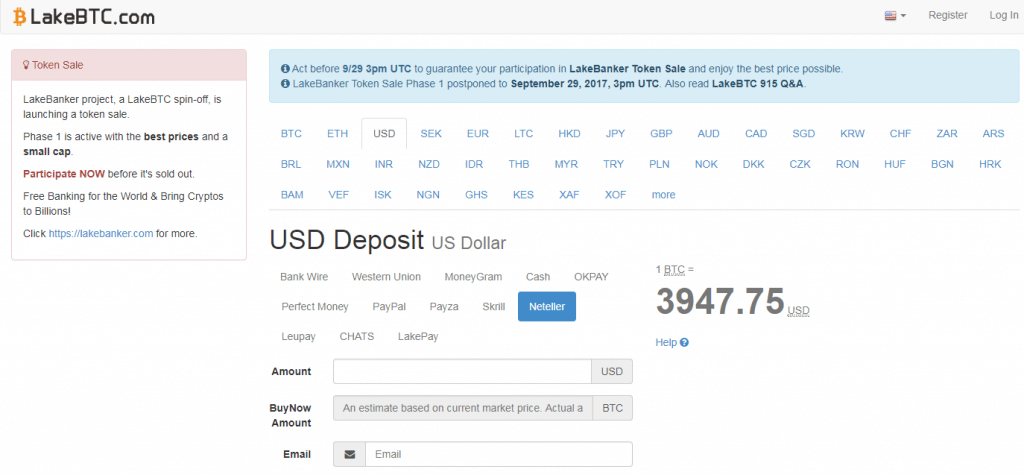
Task: Switch to the SEK currency tab
Action: [431, 133]
